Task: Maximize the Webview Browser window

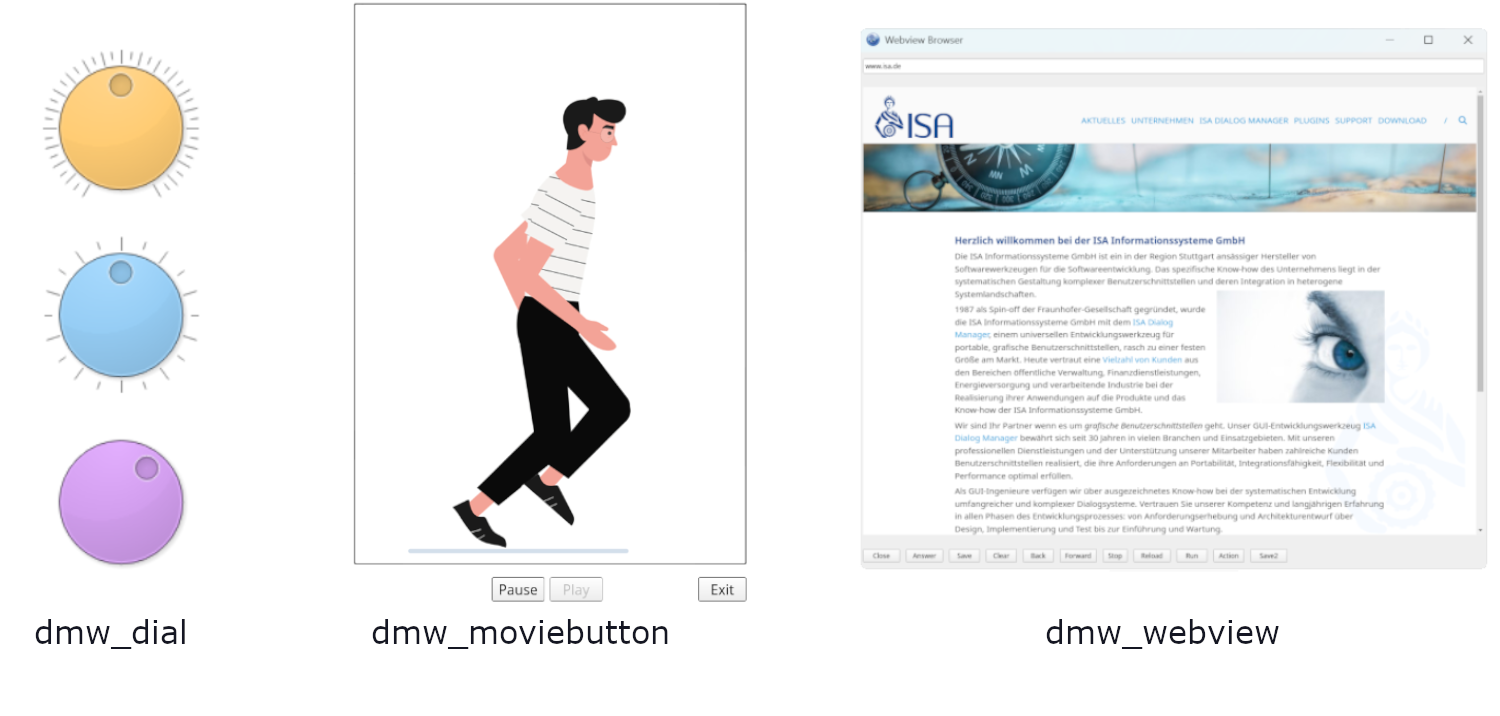Action: (x=1428, y=40)
